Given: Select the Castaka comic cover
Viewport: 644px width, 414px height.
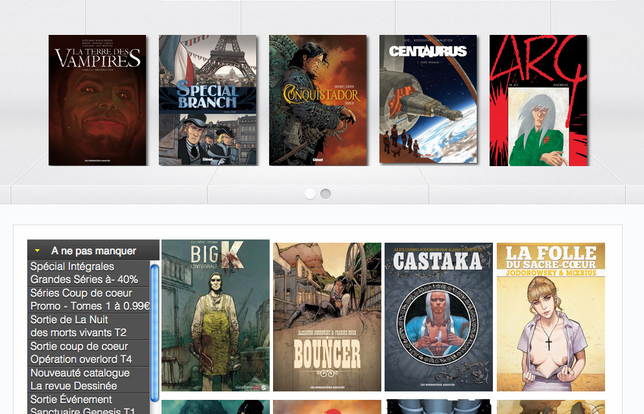Looking at the screenshot, I should coord(439,317).
